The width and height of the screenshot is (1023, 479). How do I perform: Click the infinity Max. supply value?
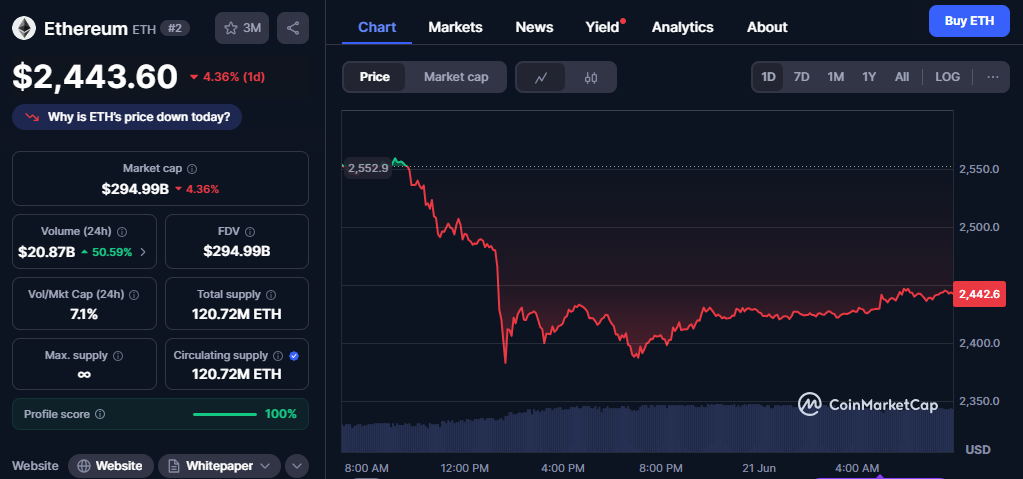pos(84,375)
